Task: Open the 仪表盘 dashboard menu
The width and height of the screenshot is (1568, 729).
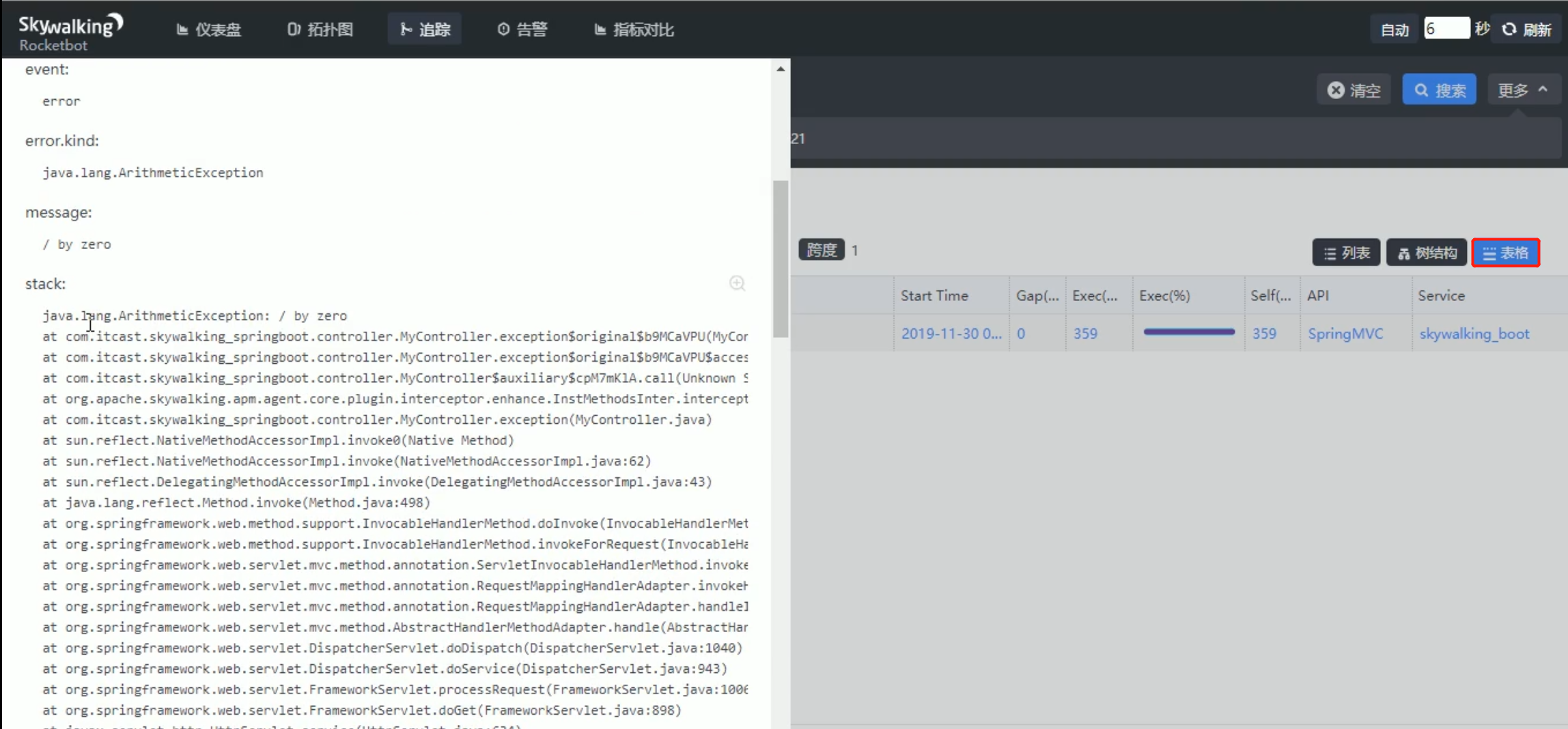Action: [208, 29]
